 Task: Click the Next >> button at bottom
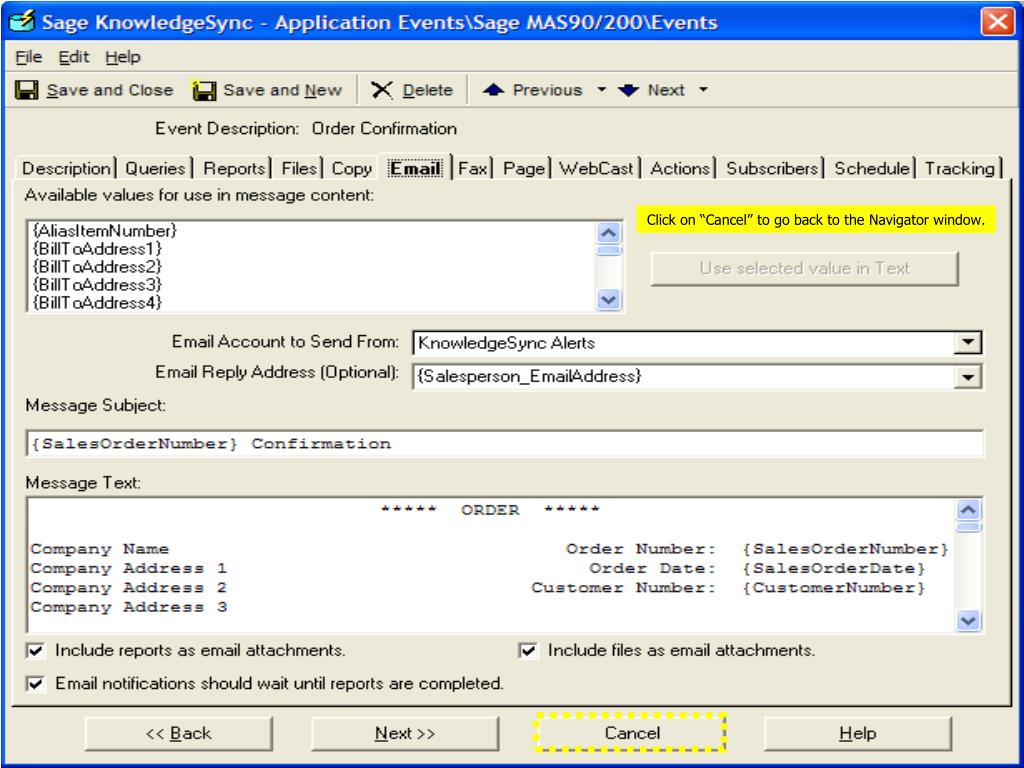pos(405,733)
